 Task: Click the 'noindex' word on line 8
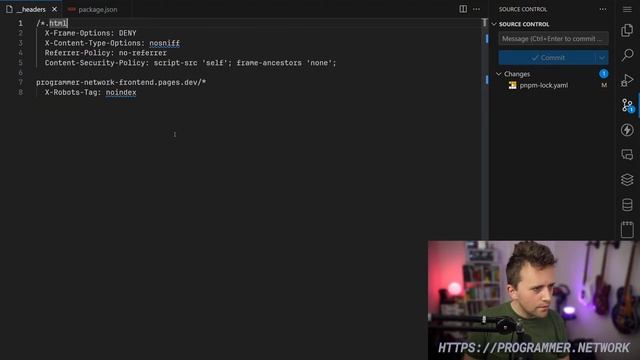(x=121, y=93)
